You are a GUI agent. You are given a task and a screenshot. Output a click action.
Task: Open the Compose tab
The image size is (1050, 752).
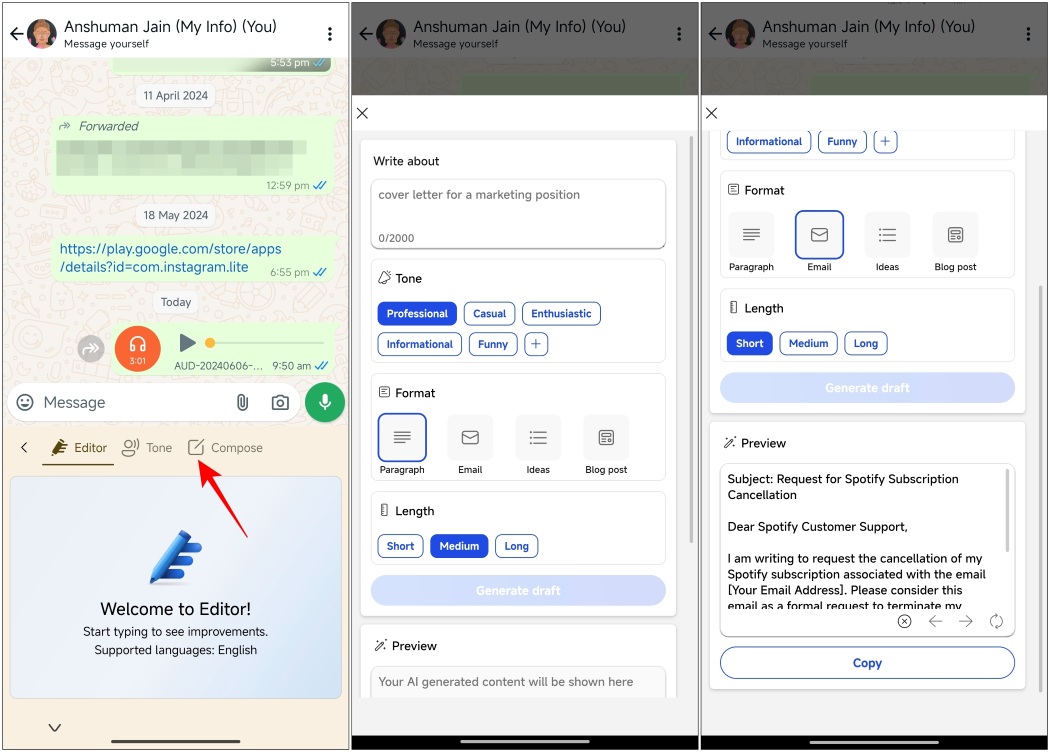point(225,448)
